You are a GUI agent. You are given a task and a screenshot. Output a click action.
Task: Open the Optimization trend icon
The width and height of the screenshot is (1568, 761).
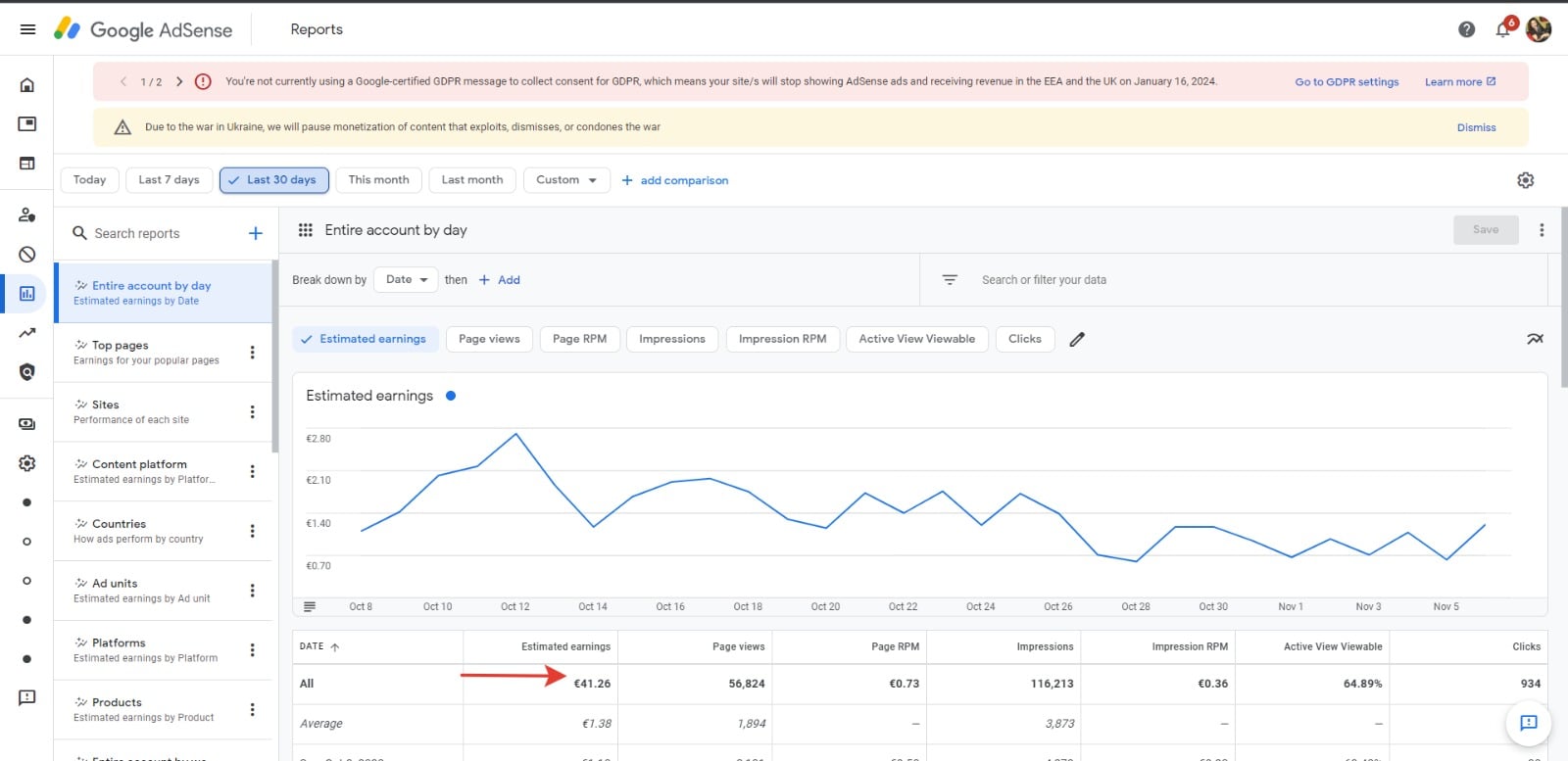point(27,333)
